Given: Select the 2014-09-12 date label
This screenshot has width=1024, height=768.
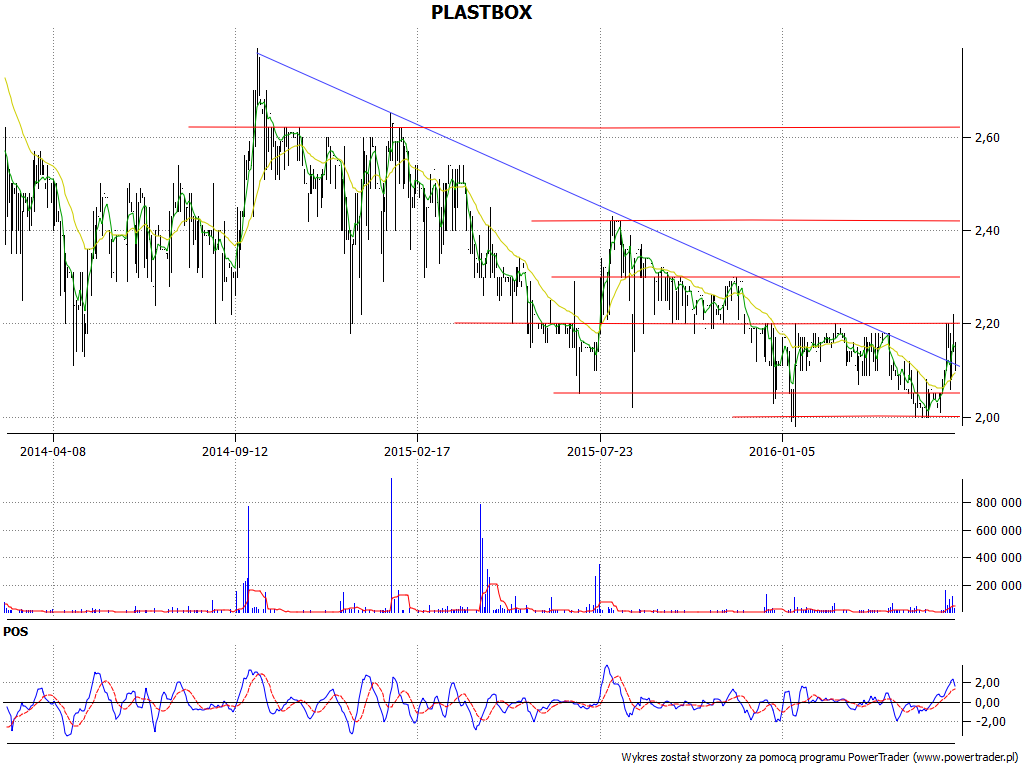Looking at the screenshot, I should click(x=235, y=451).
